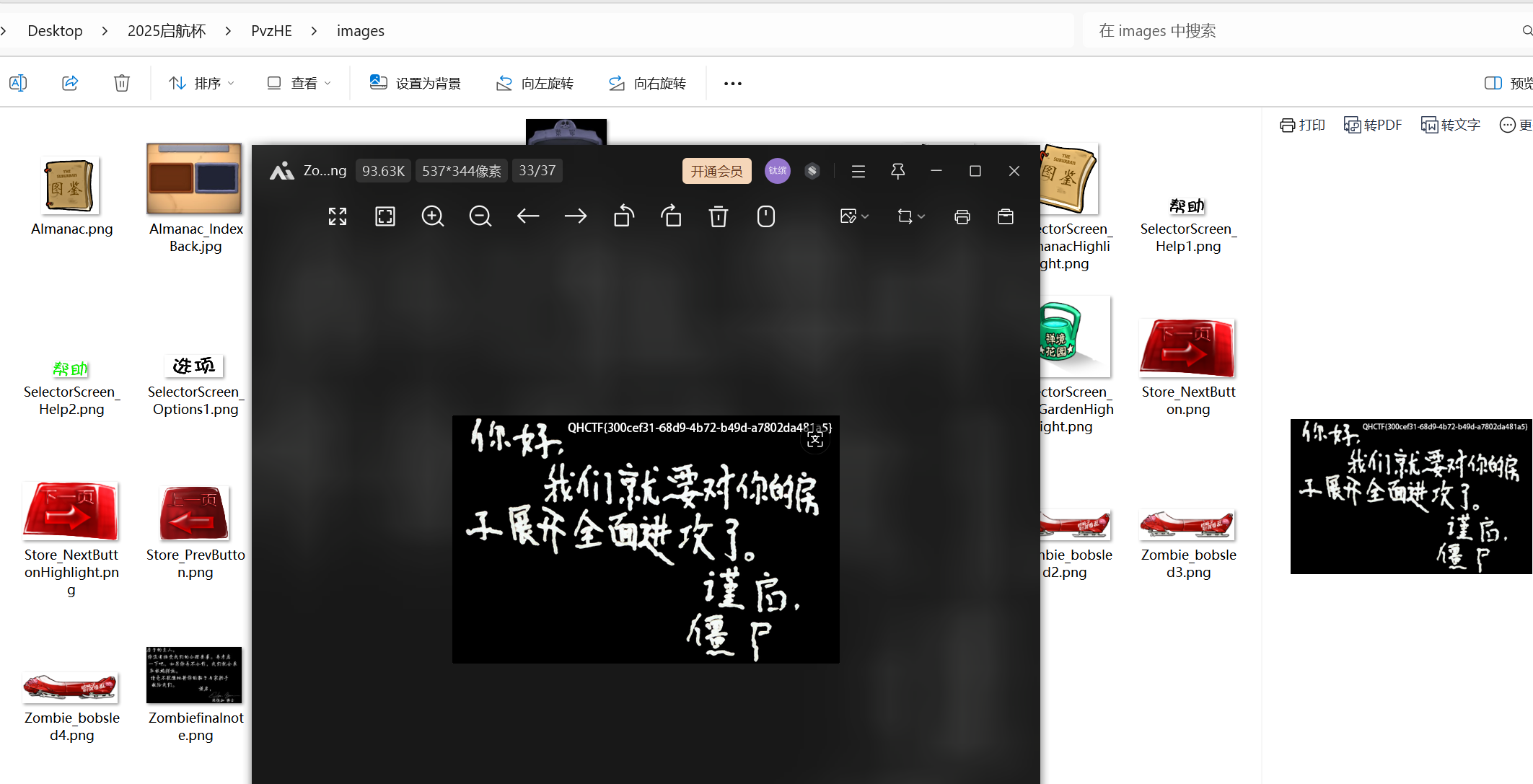1533x784 pixels.
Task: Go to next image with right arrow
Action: [x=576, y=216]
